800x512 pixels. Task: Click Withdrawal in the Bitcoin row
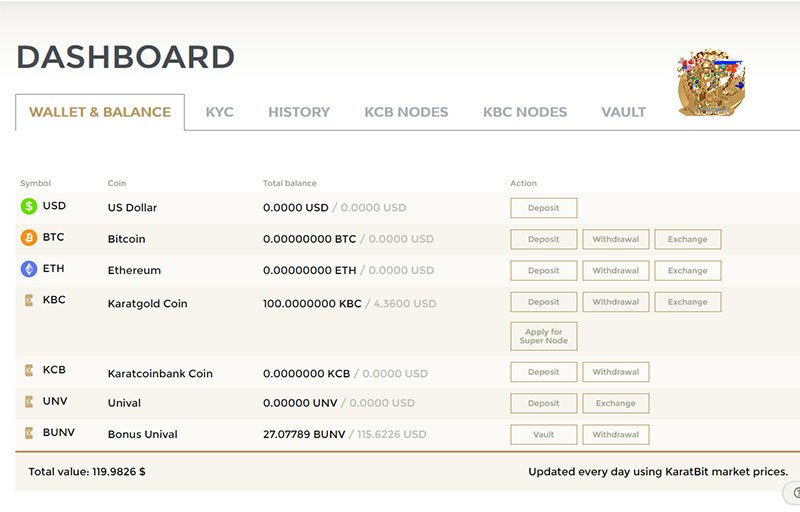(616, 239)
